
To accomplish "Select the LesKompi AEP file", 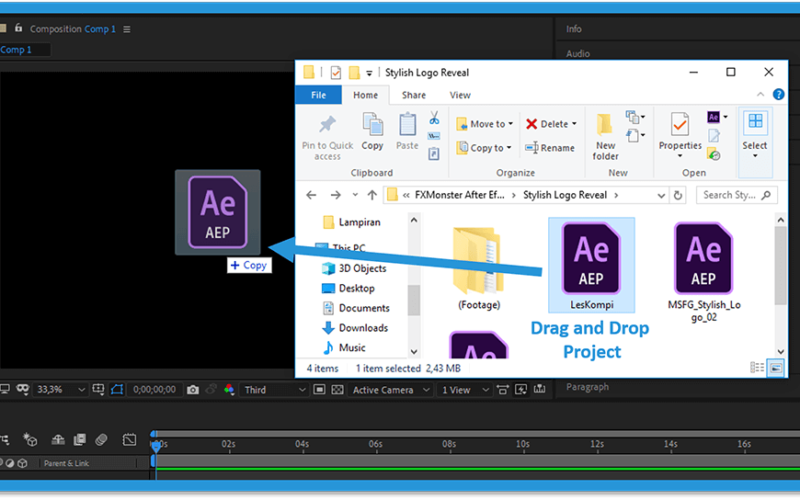I will [x=591, y=265].
